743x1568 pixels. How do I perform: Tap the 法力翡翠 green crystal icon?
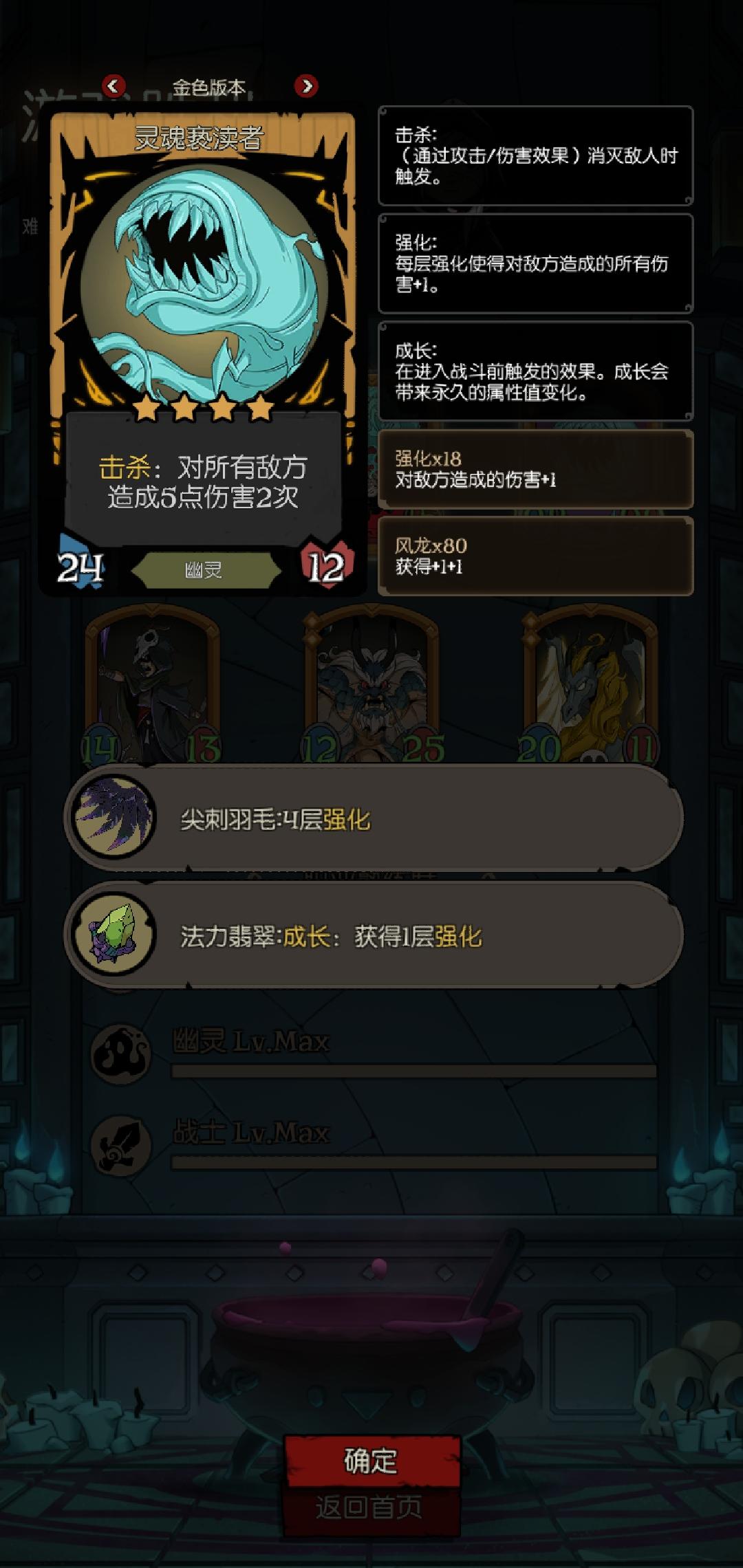point(114,935)
